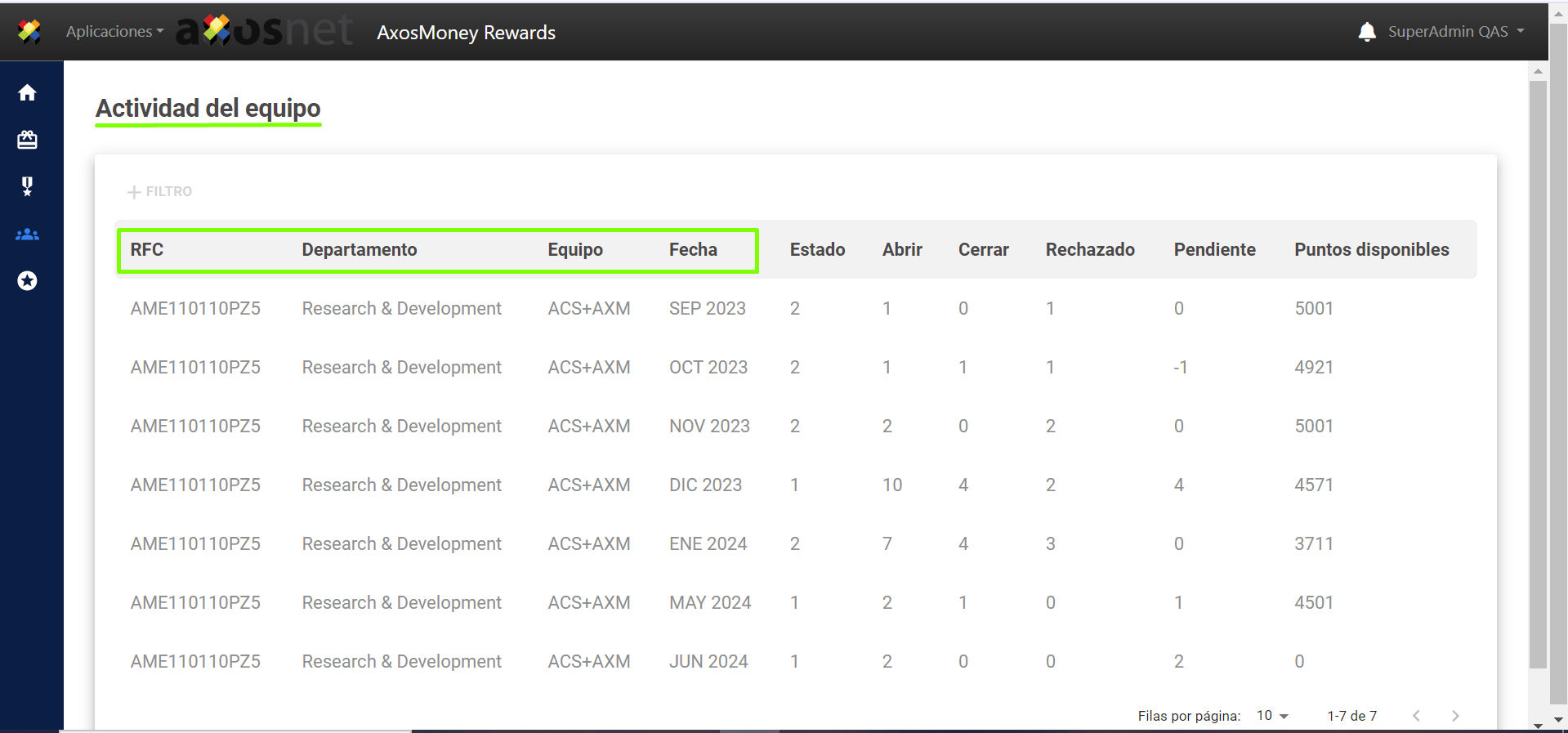Open the gift card rewards sidebar icon
Screen dimensions: 1568x733
[x=27, y=140]
